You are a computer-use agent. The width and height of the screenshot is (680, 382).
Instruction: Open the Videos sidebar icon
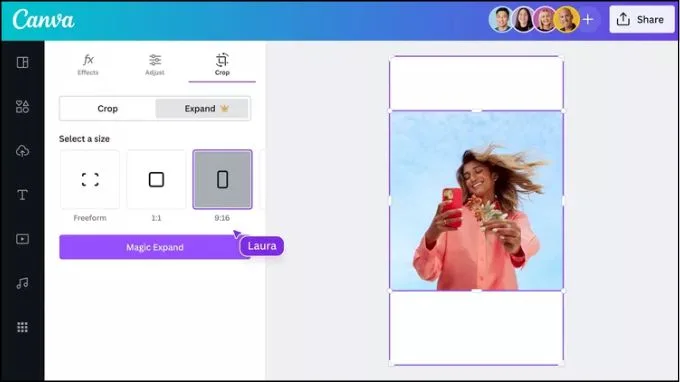click(x=23, y=239)
